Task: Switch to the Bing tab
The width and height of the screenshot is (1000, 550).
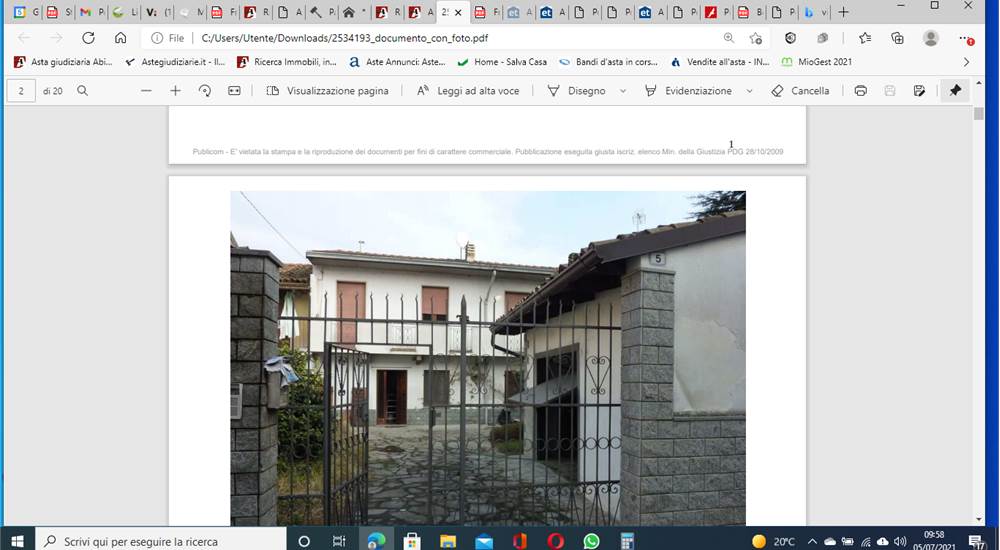Action: [x=815, y=12]
